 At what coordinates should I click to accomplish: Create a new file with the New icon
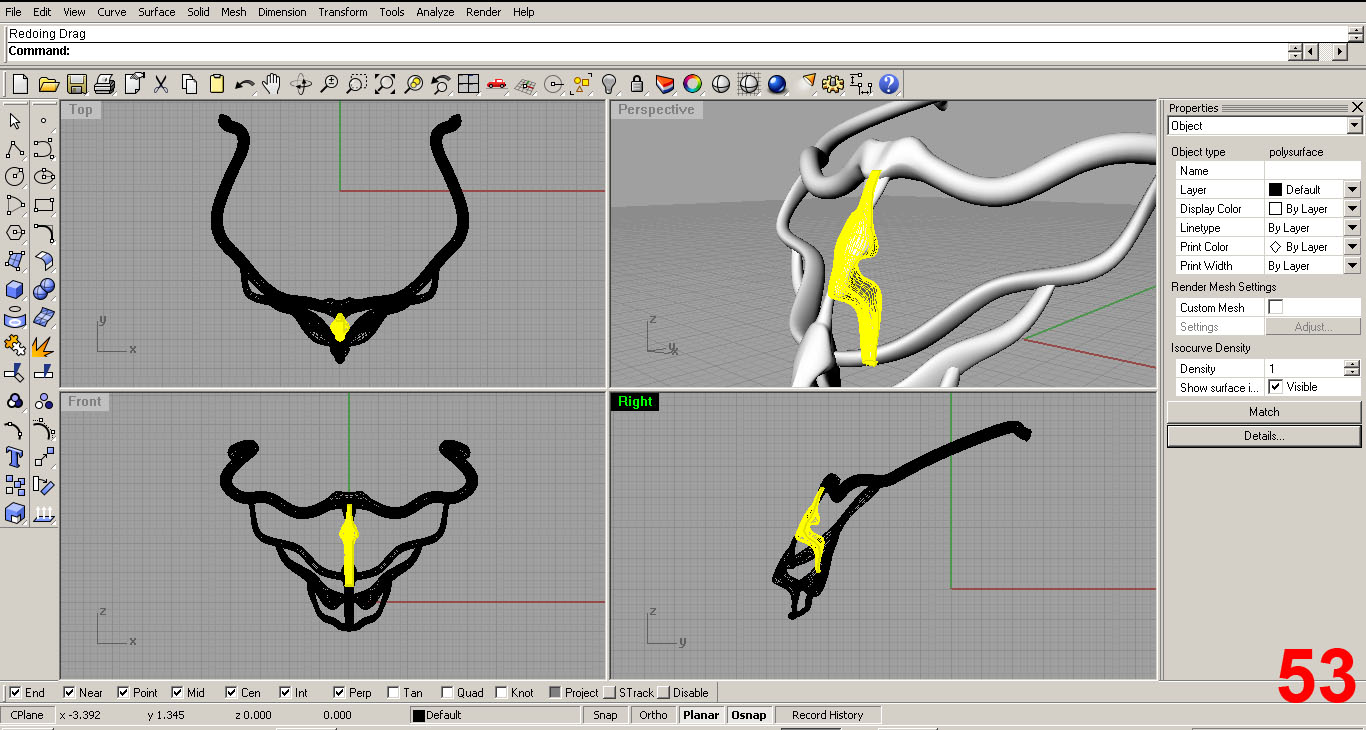click(20, 84)
